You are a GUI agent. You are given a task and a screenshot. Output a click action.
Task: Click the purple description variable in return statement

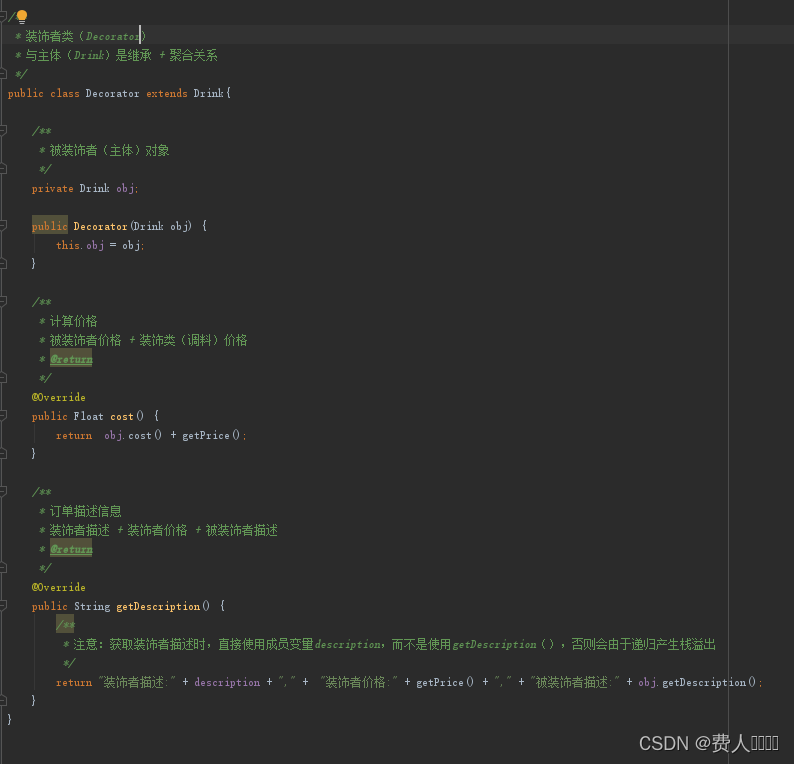click(227, 682)
